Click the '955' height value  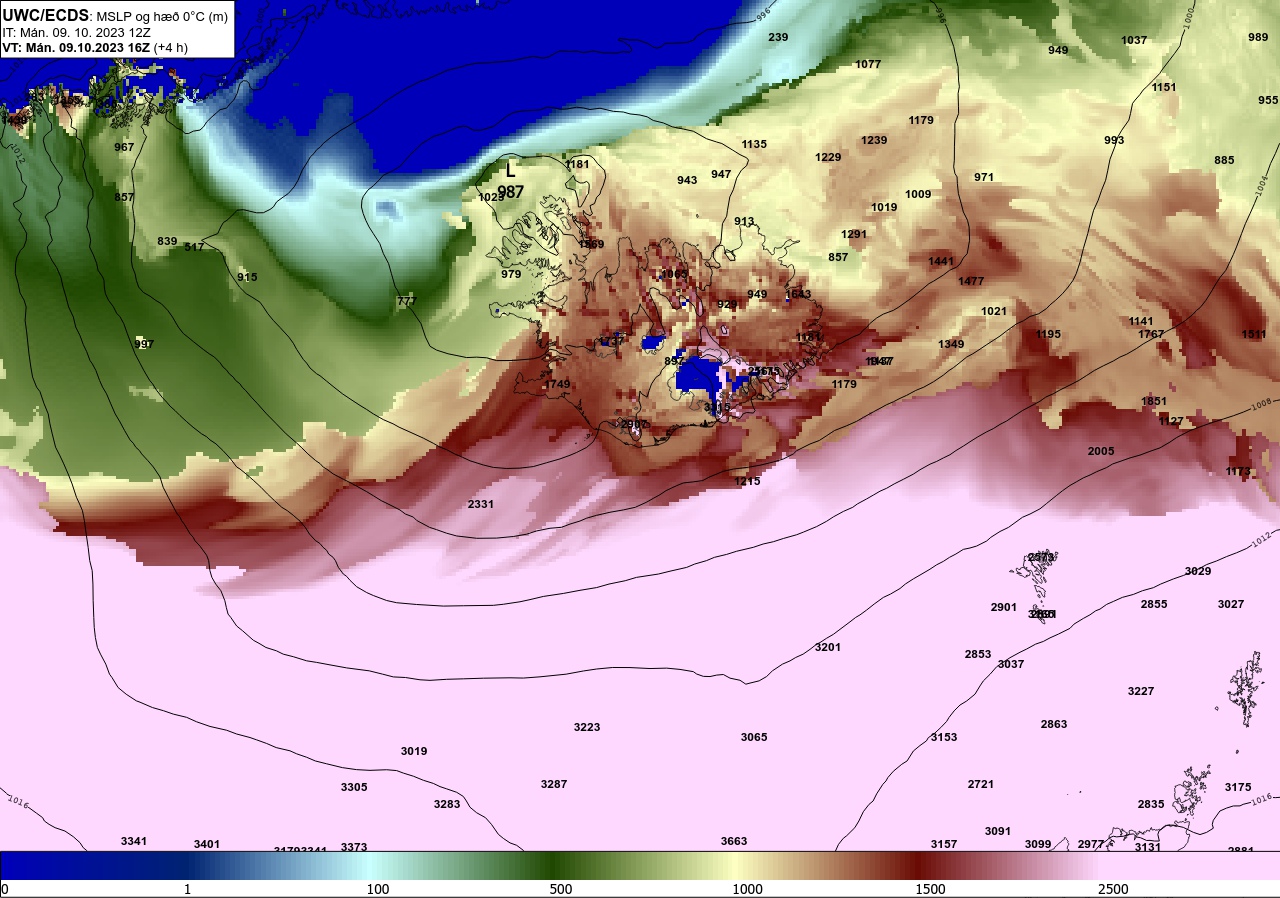[1268, 100]
